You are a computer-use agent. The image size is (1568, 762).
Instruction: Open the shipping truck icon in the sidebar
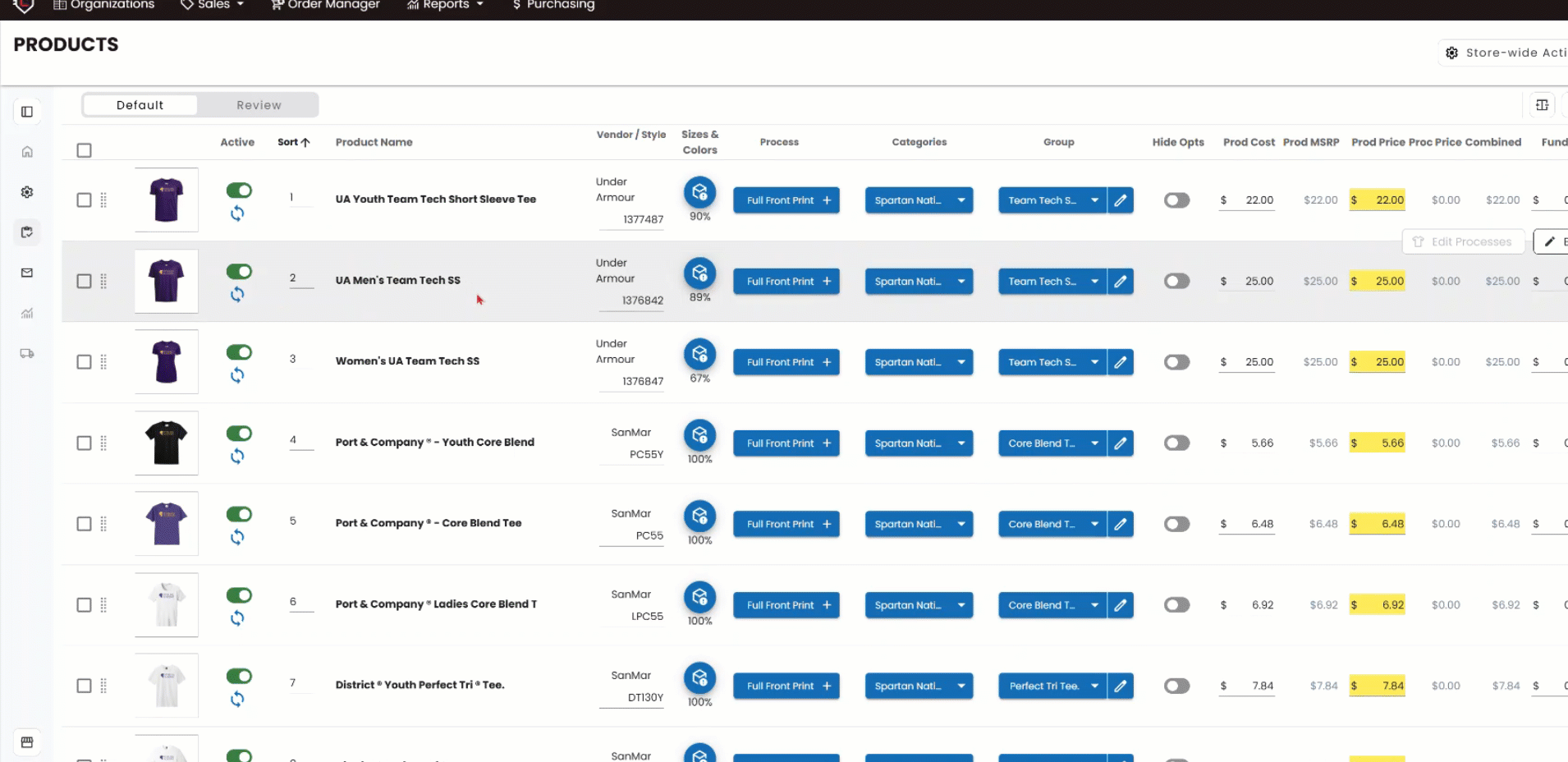point(27,354)
